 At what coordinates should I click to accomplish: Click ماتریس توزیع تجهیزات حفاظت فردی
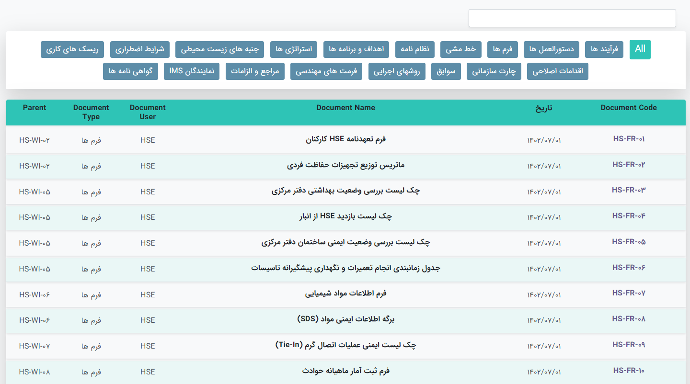[x=345, y=165]
